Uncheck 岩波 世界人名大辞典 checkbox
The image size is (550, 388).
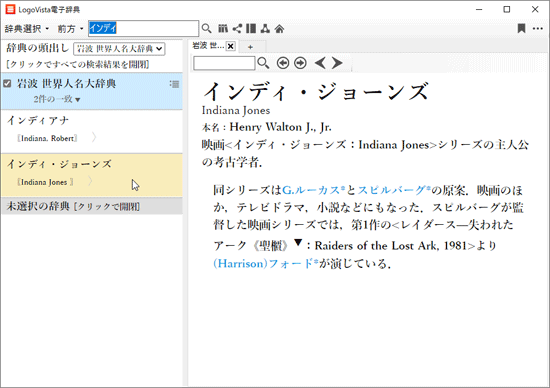[x=7, y=83]
